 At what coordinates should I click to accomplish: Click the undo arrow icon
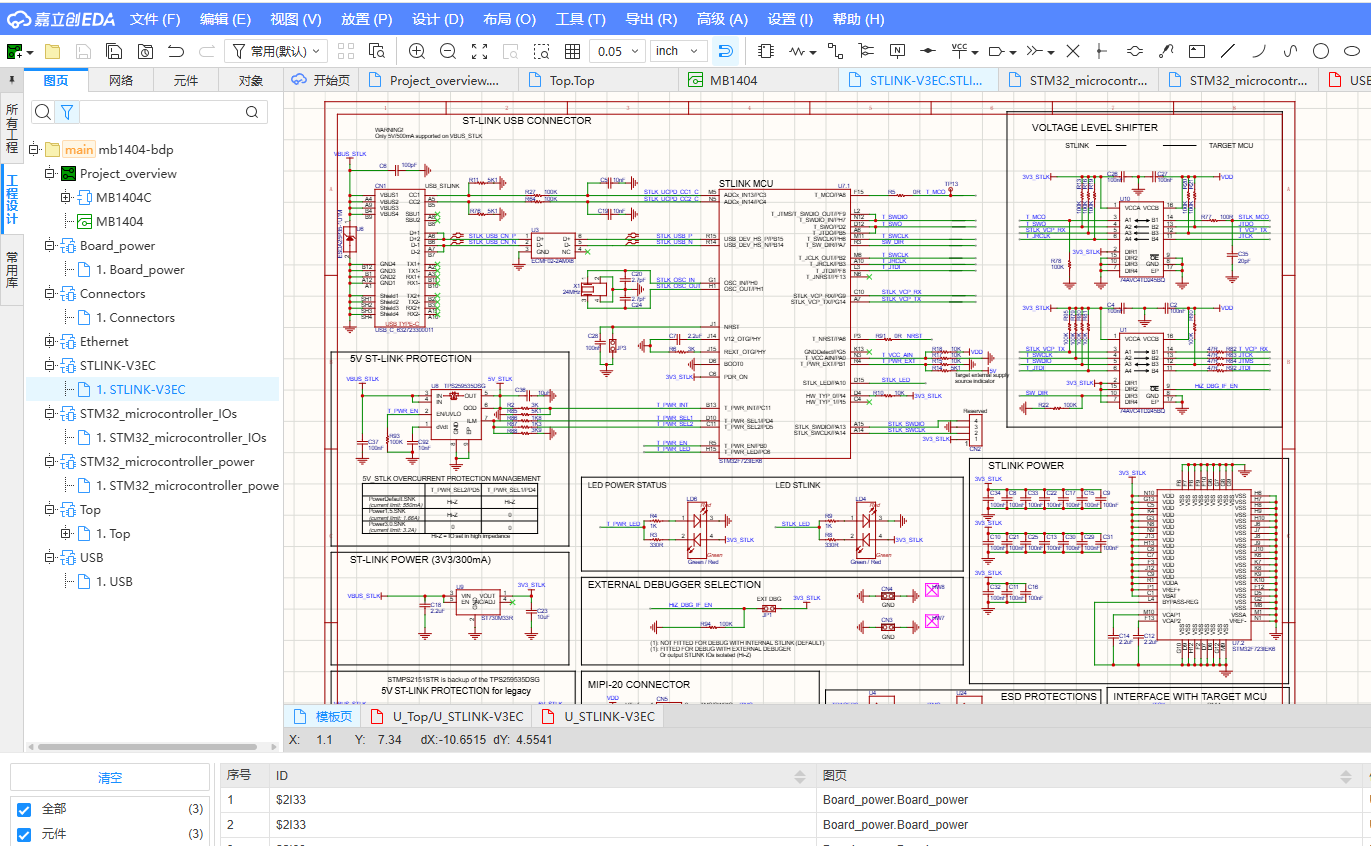[x=176, y=51]
